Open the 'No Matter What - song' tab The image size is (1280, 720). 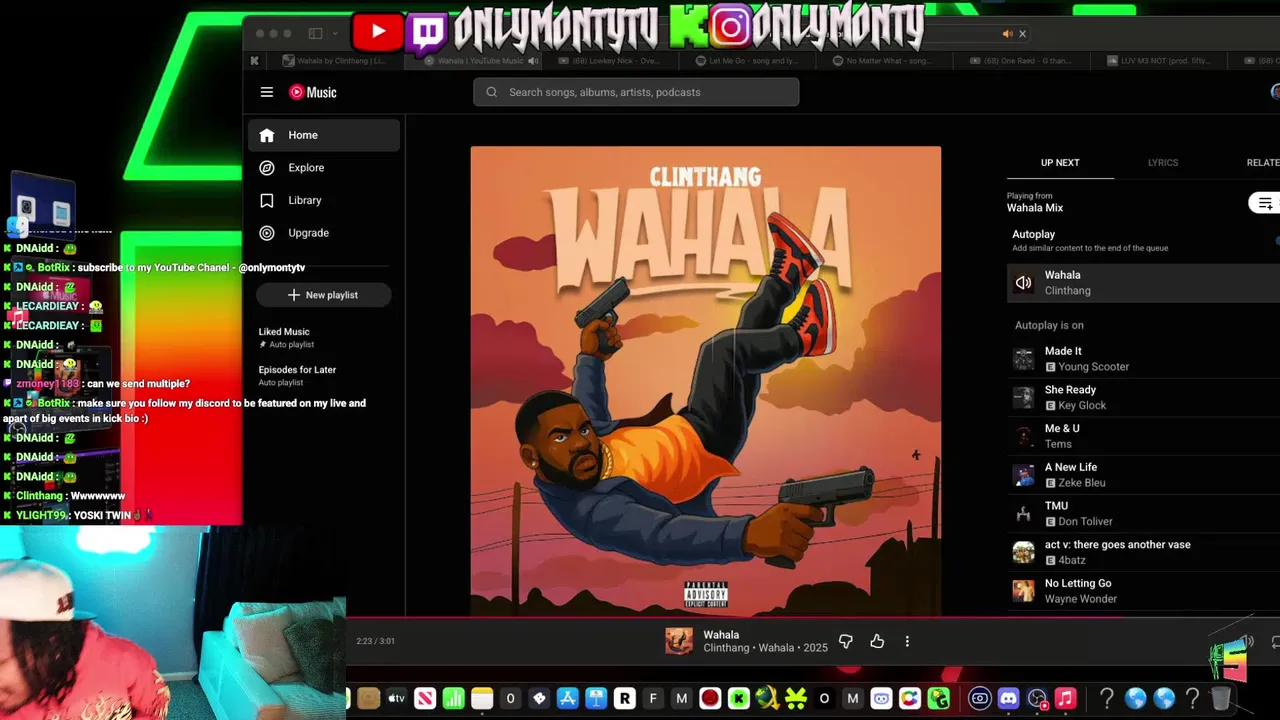tap(882, 61)
